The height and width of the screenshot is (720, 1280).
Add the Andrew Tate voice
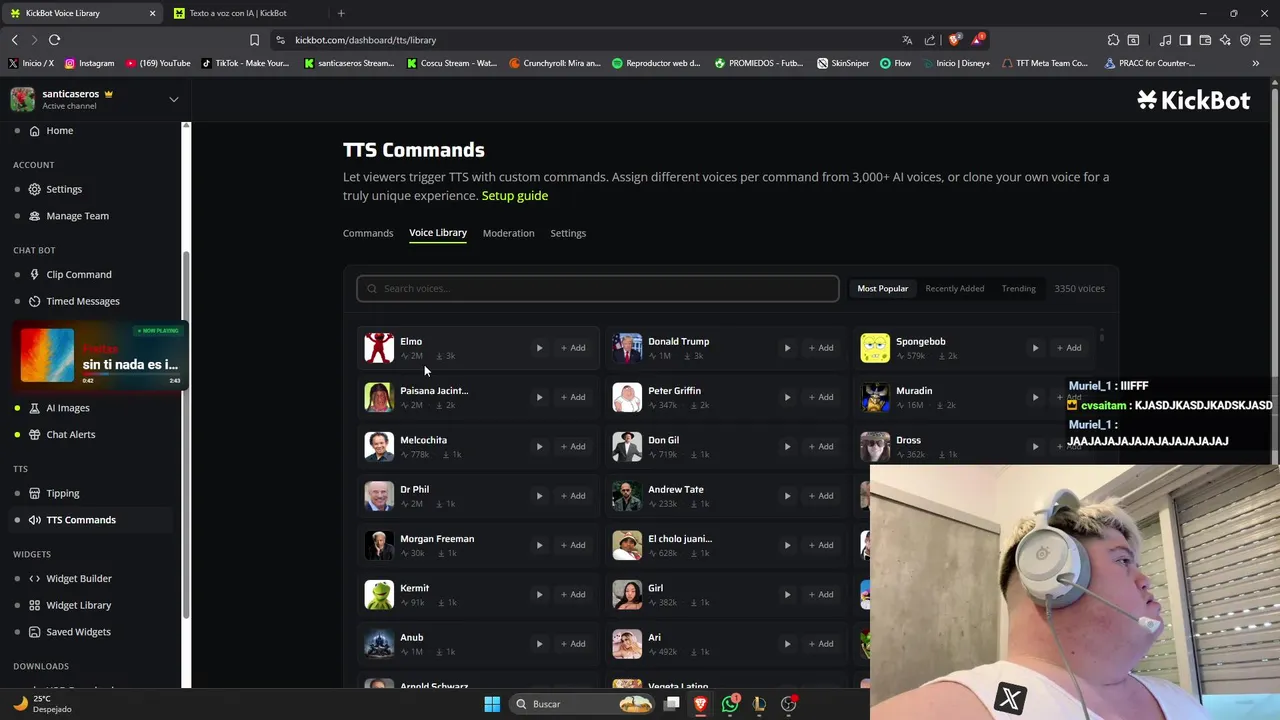820,496
